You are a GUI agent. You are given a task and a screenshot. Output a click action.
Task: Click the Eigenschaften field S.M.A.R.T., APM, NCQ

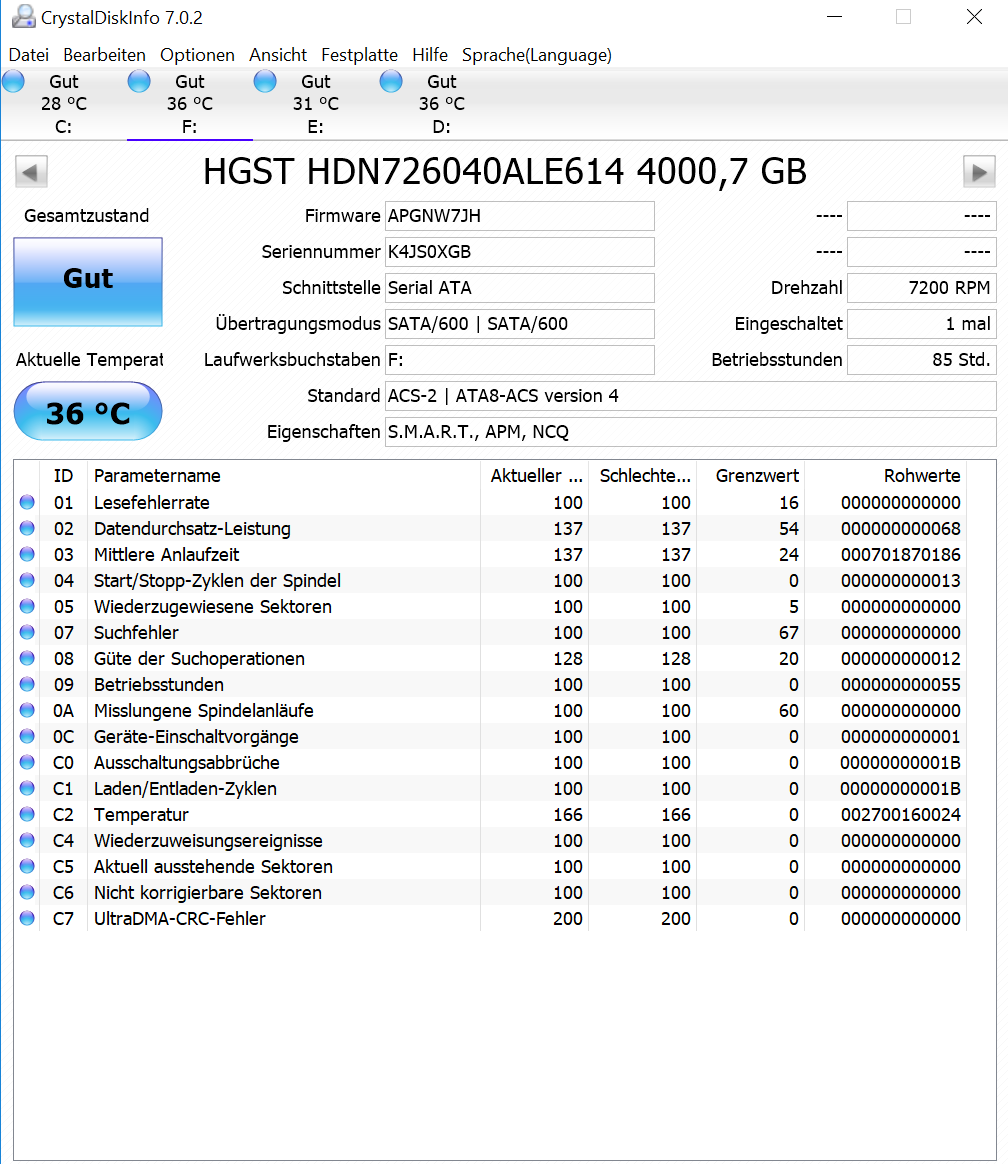690,432
